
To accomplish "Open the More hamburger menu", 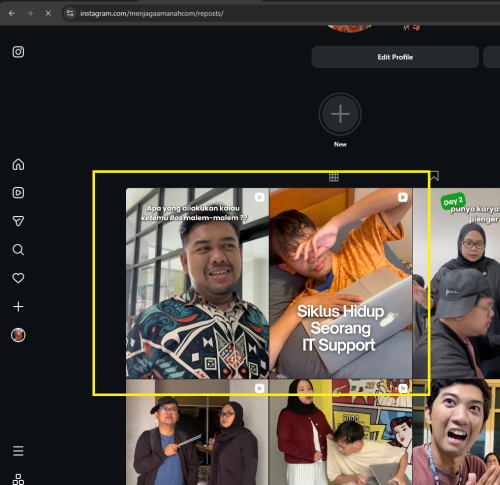I will tap(18, 451).
